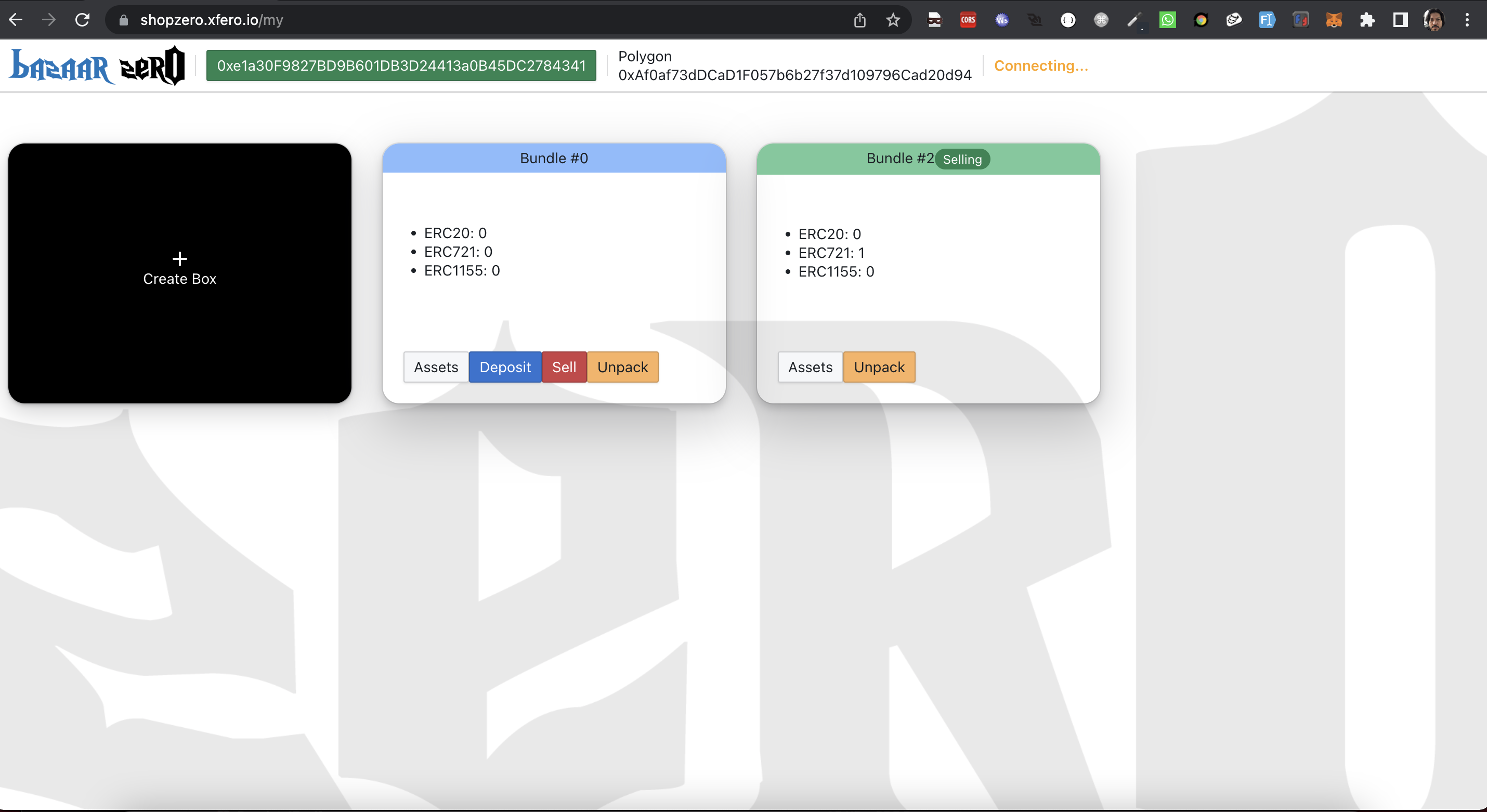Click the red Sell button
This screenshot has height=812, width=1487.
pos(564,367)
